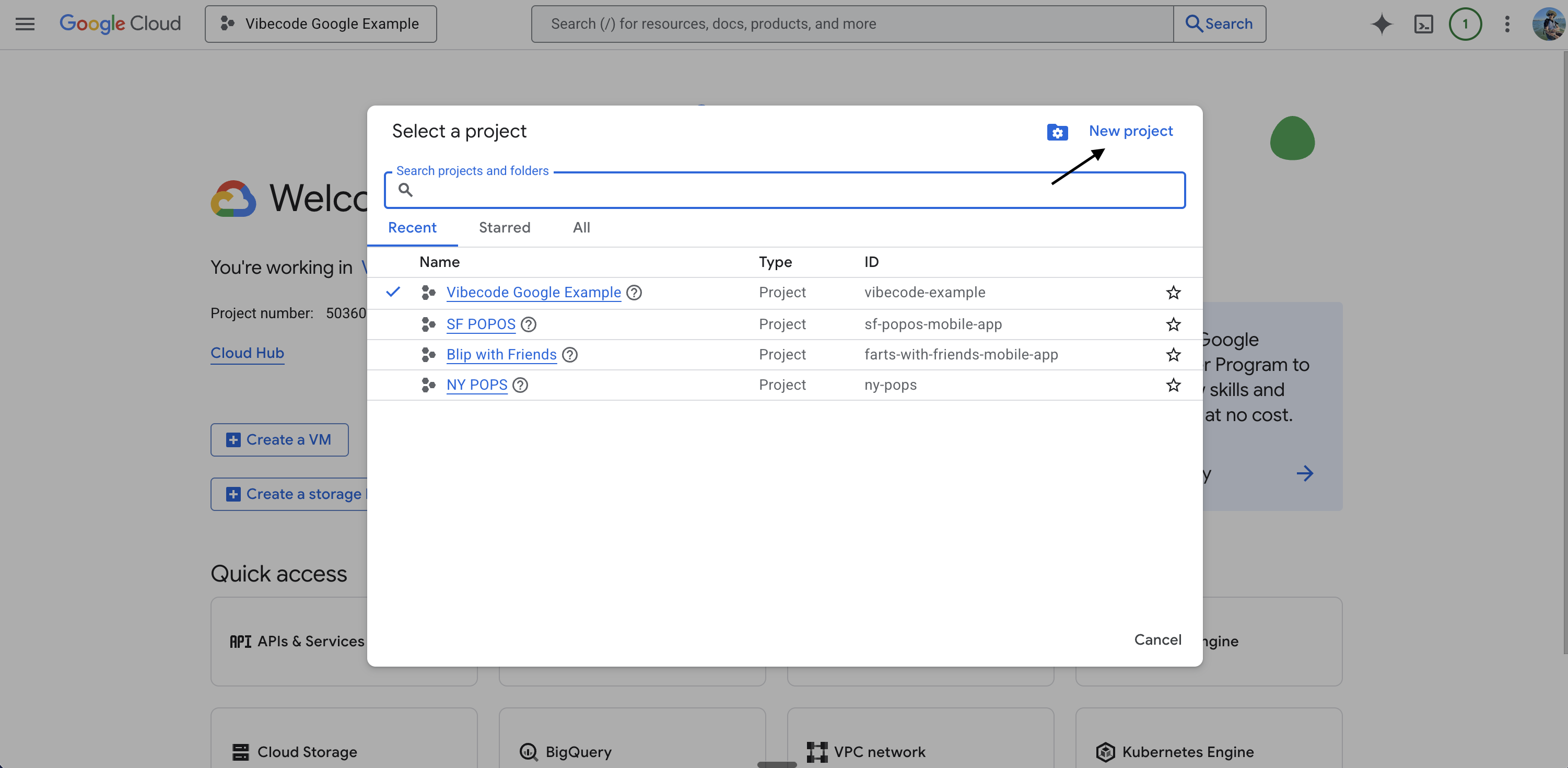
Task: Open the main navigation hamburger menu
Action: [25, 24]
